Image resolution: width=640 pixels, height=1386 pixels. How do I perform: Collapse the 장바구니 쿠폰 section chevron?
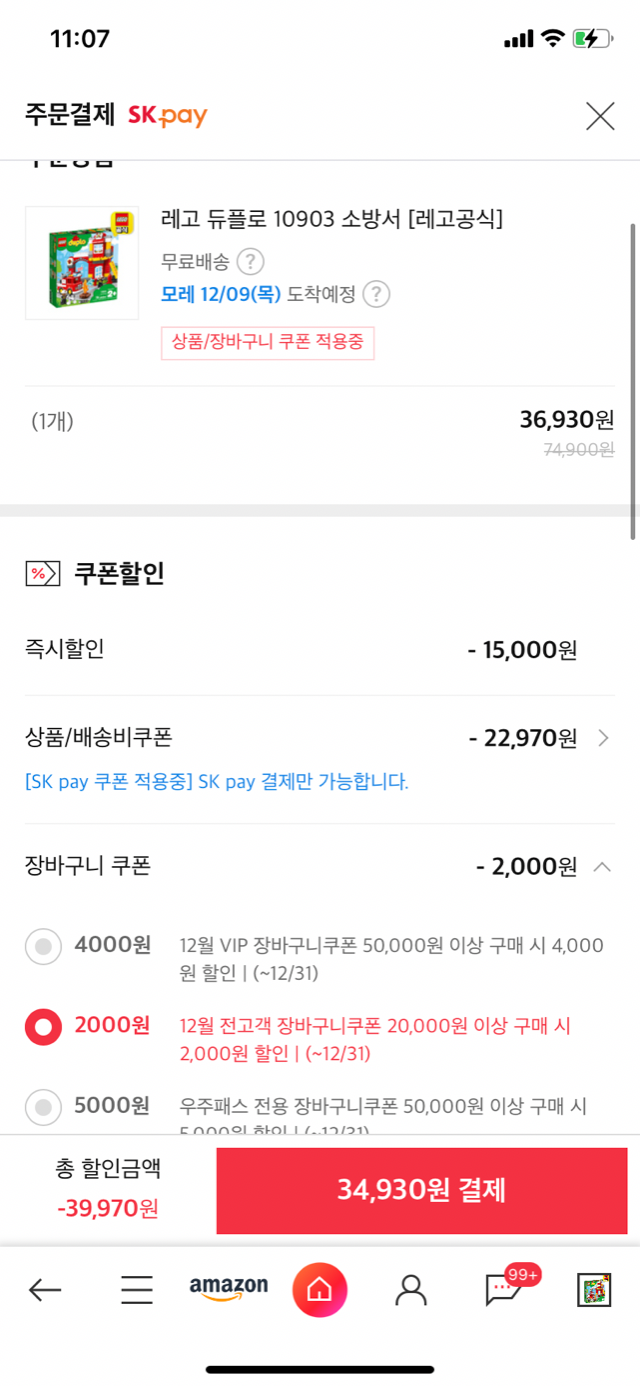(602, 866)
